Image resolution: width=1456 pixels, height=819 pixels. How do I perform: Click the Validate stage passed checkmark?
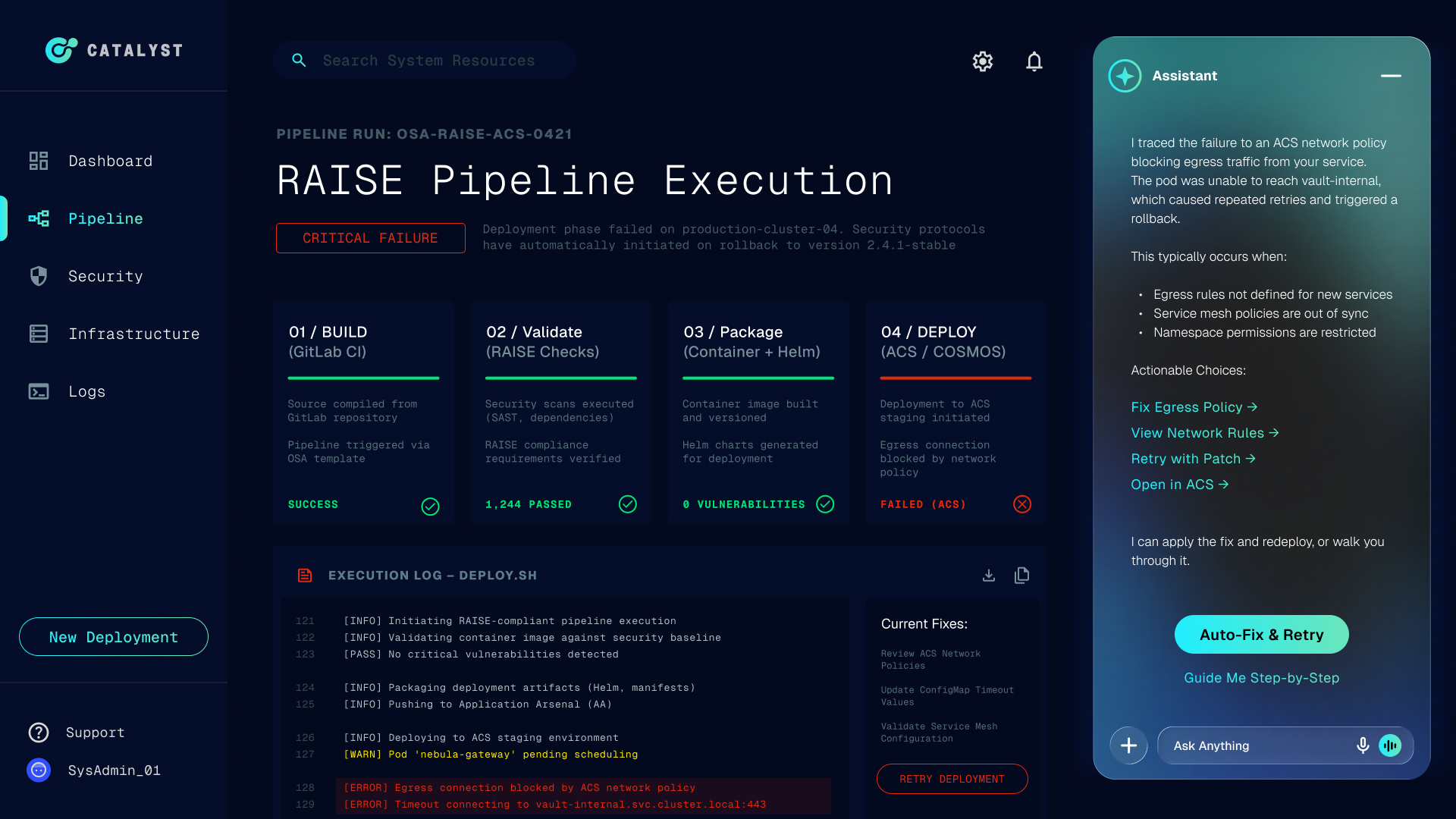click(x=628, y=504)
